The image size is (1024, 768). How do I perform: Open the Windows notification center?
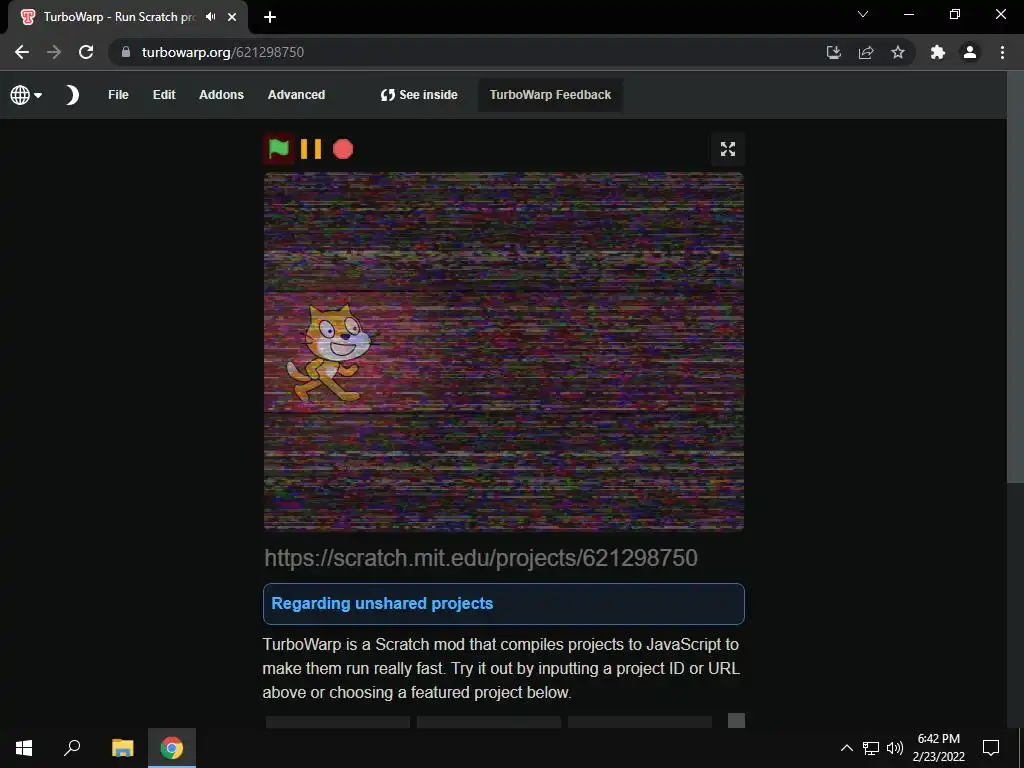pyautogui.click(x=991, y=748)
